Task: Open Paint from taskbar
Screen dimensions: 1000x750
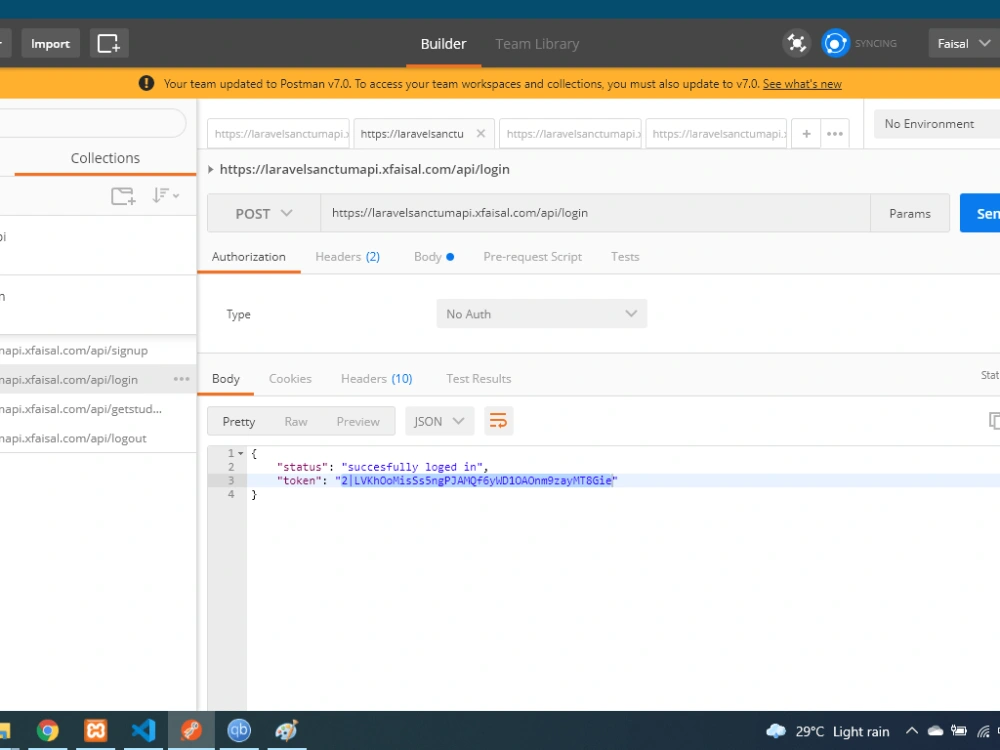Action: point(286,730)
